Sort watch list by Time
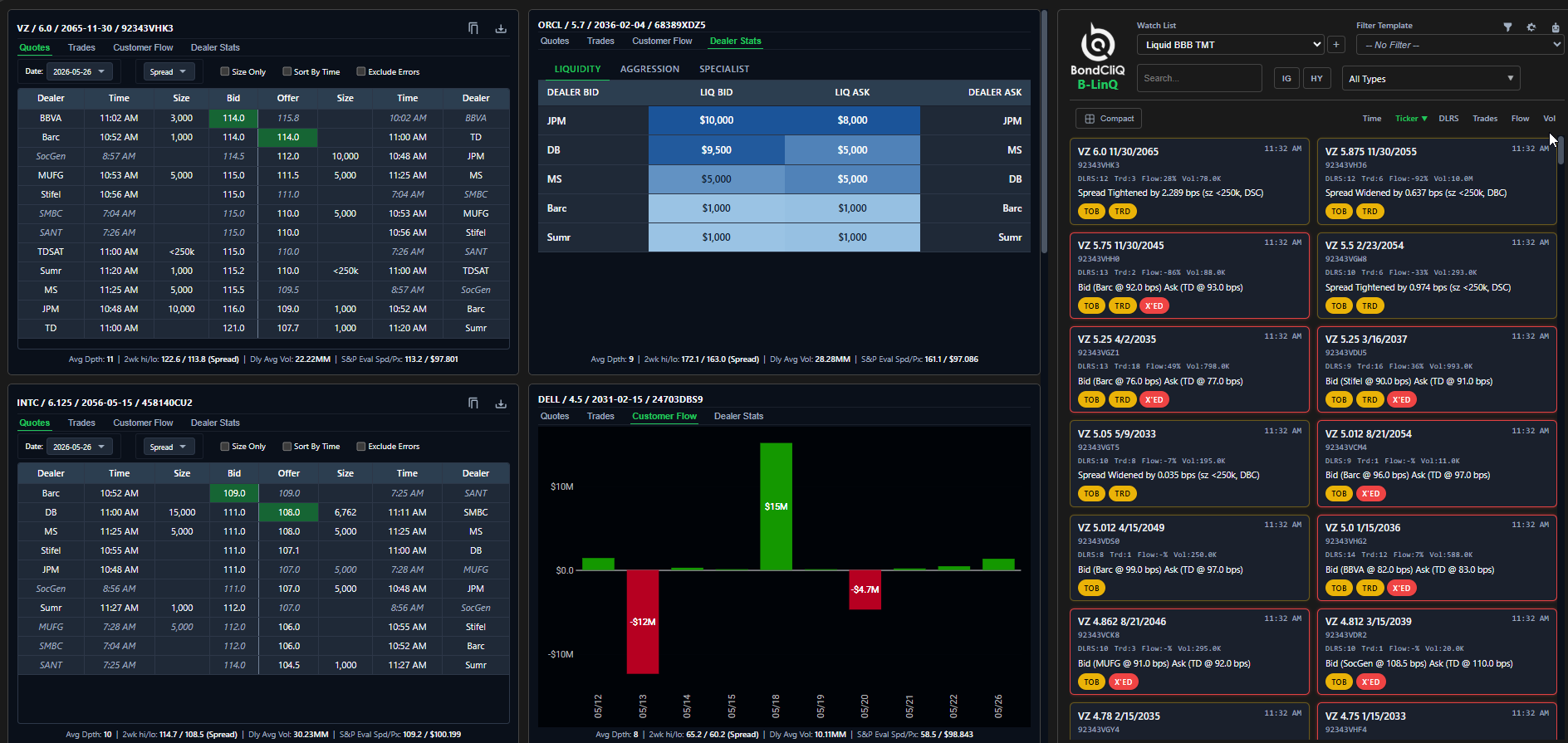 click(1372, 119)
